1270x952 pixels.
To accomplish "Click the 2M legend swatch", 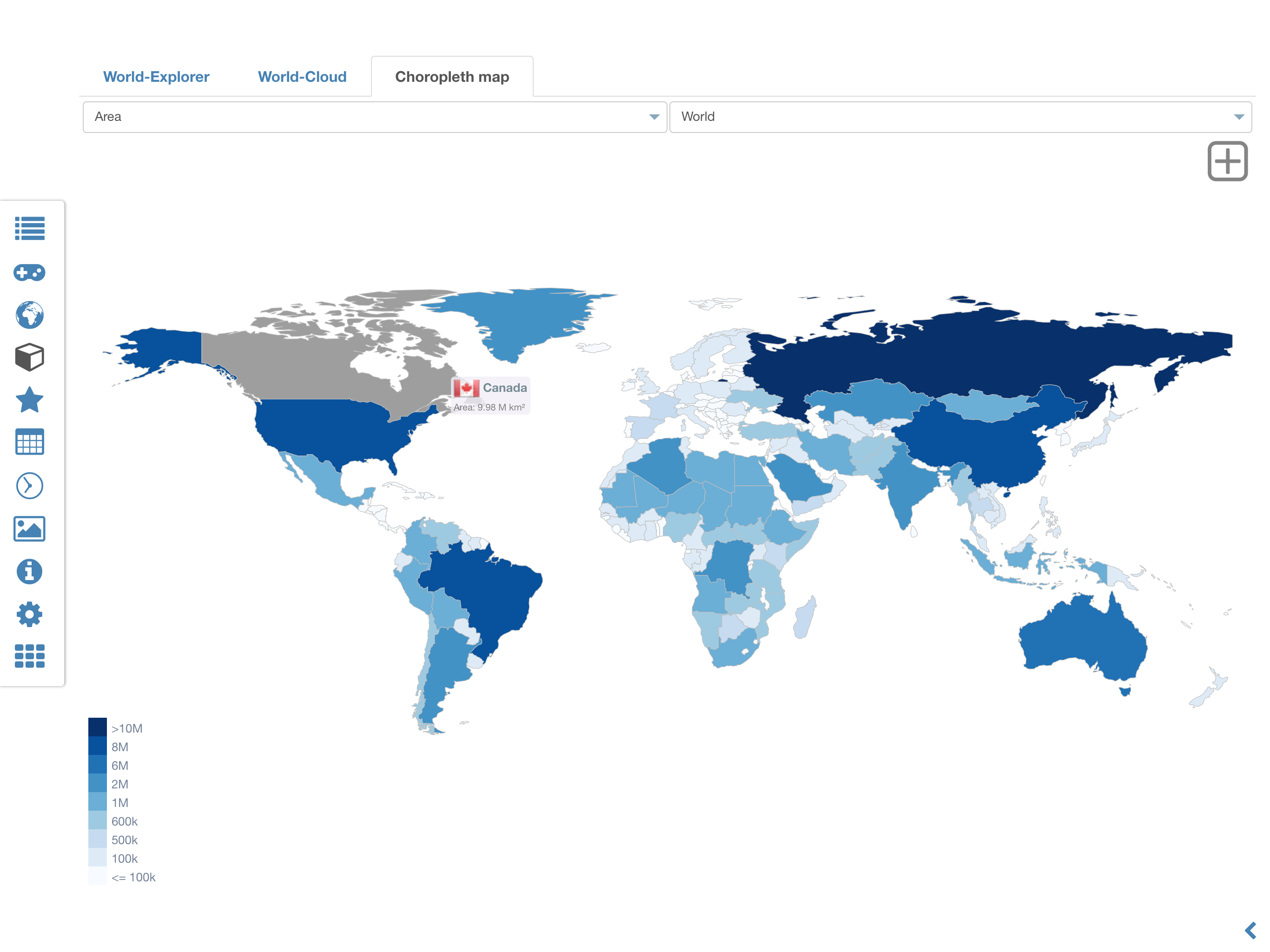I will tap(98, 783).
